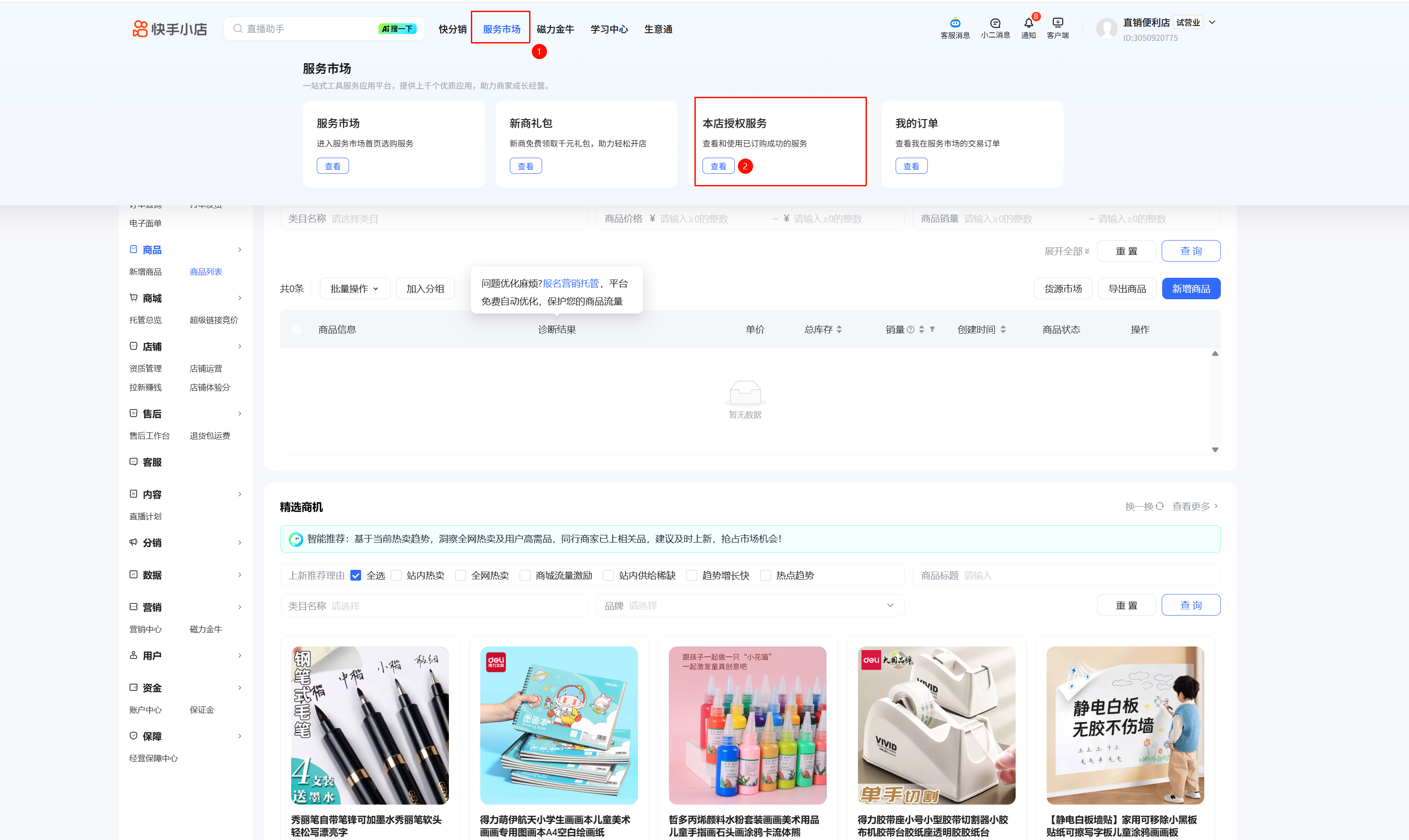Click the 销量 help question icon
Image resolution: width=1409 pixels, height=840 pixels.
pyautogui.click(x=910, y=329)
